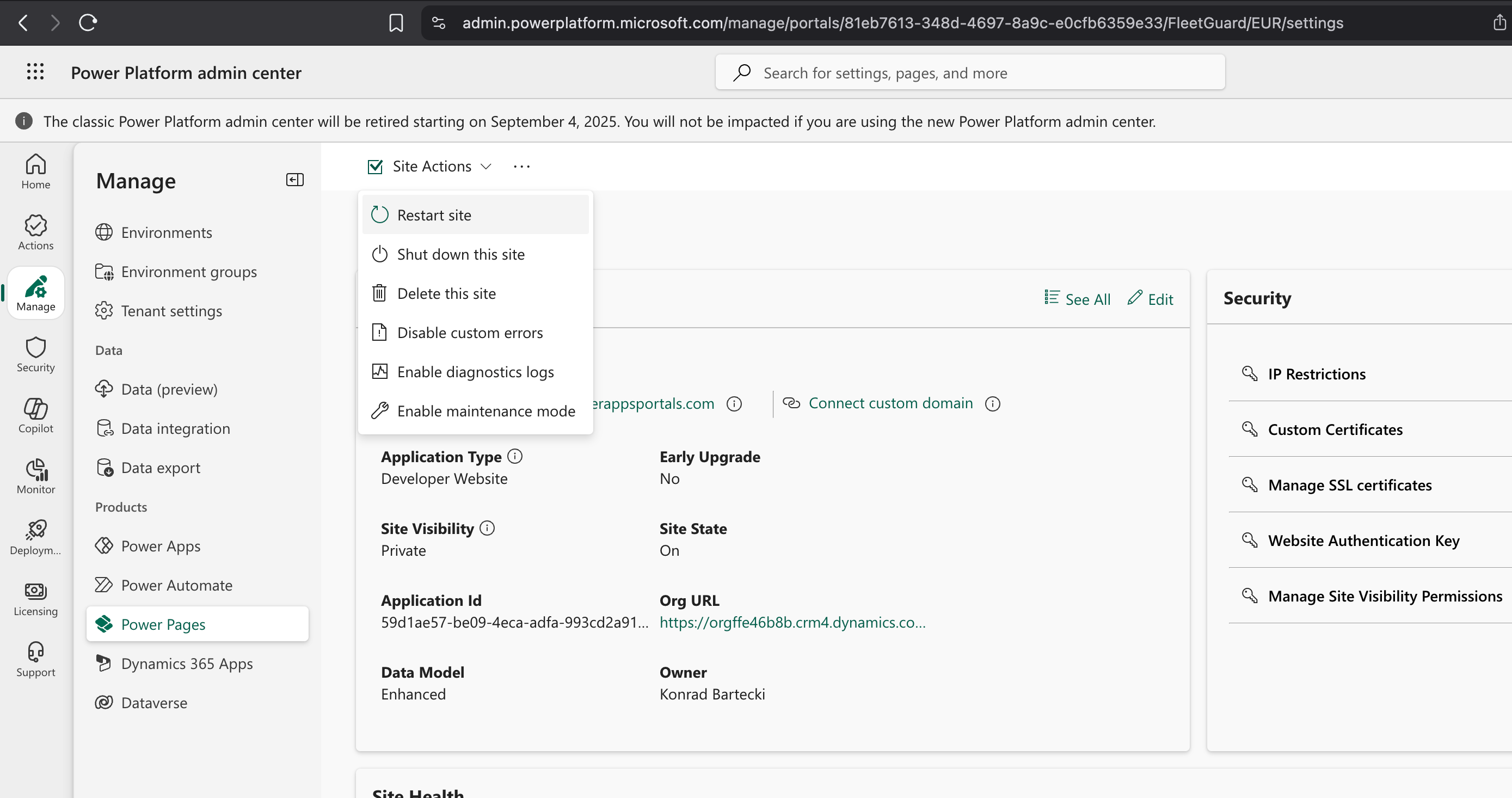Open Support in the left rail
Viewport: 1512px width, 798px height.
tap(36, 659)
